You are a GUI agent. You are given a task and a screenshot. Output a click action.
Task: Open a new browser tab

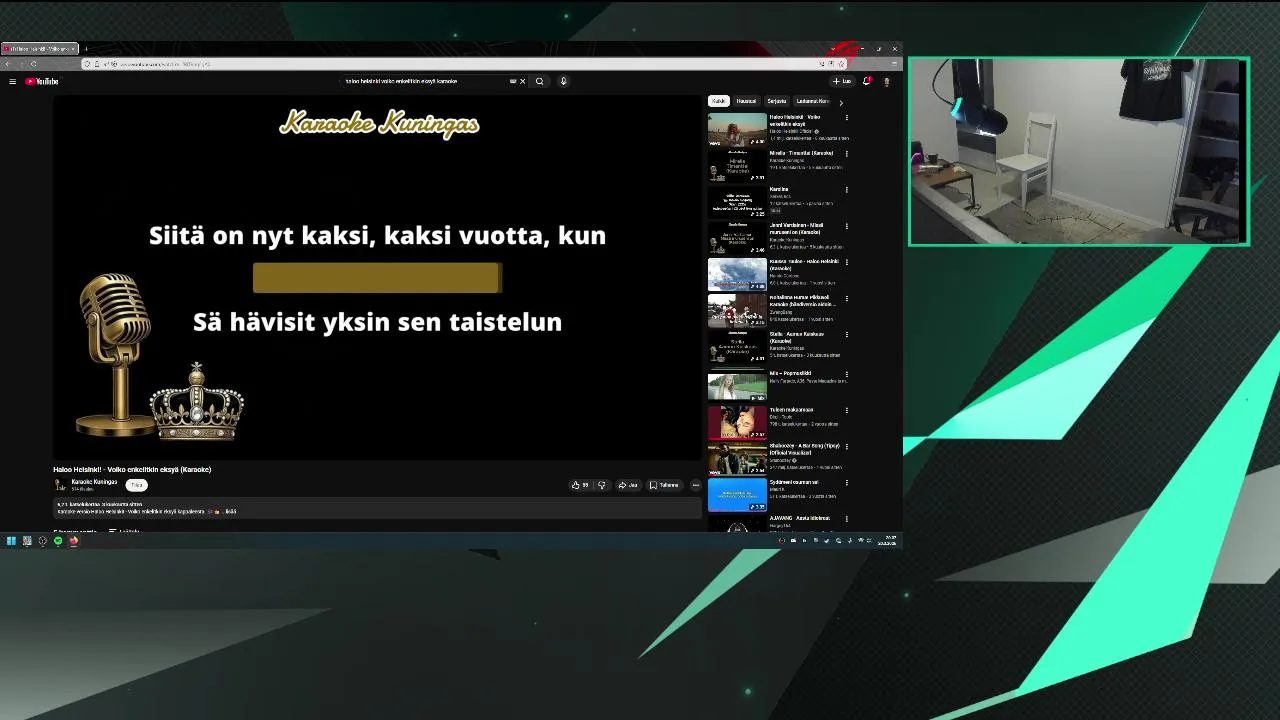click(x=86, y=48)
